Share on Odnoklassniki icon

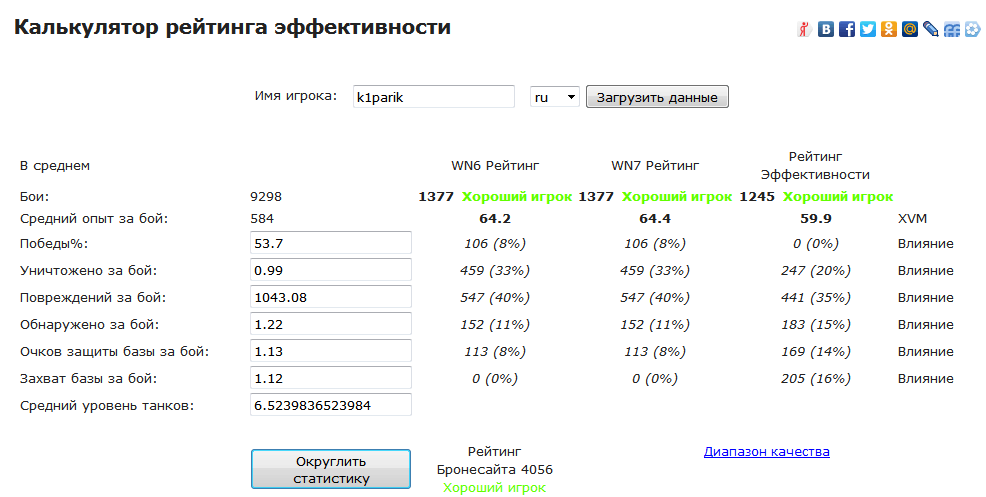pyautogui.click(x=889, y=29)
